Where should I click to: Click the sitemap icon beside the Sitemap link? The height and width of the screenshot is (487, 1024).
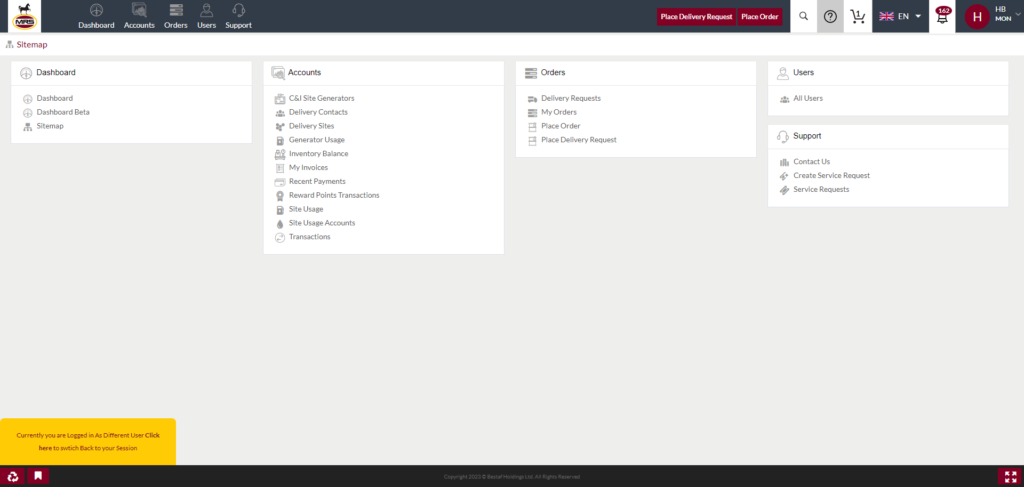[x=27, y=127]
